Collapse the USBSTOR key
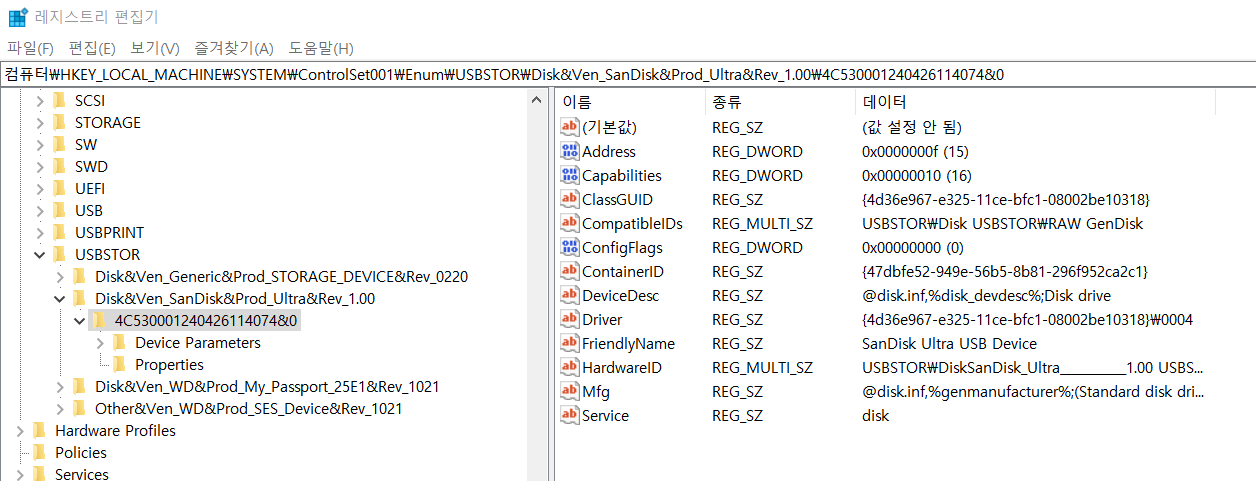 point(40,255)
